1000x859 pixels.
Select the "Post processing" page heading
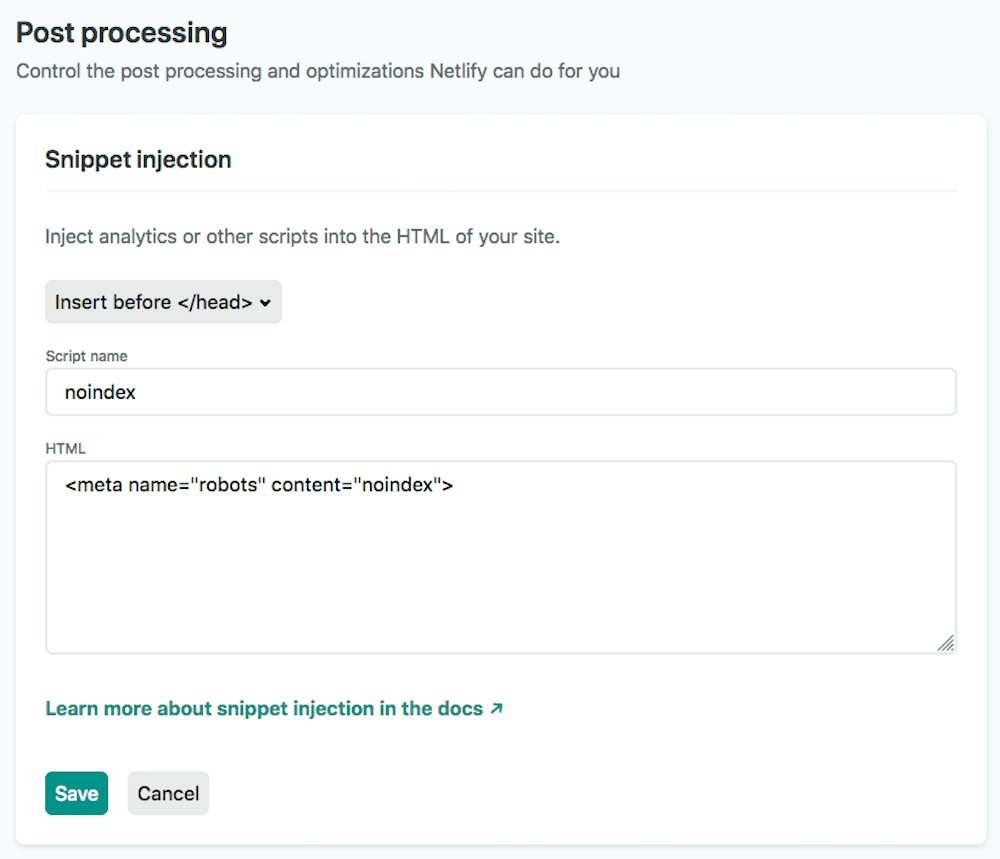pyautogui.click(x=121, y=33)
